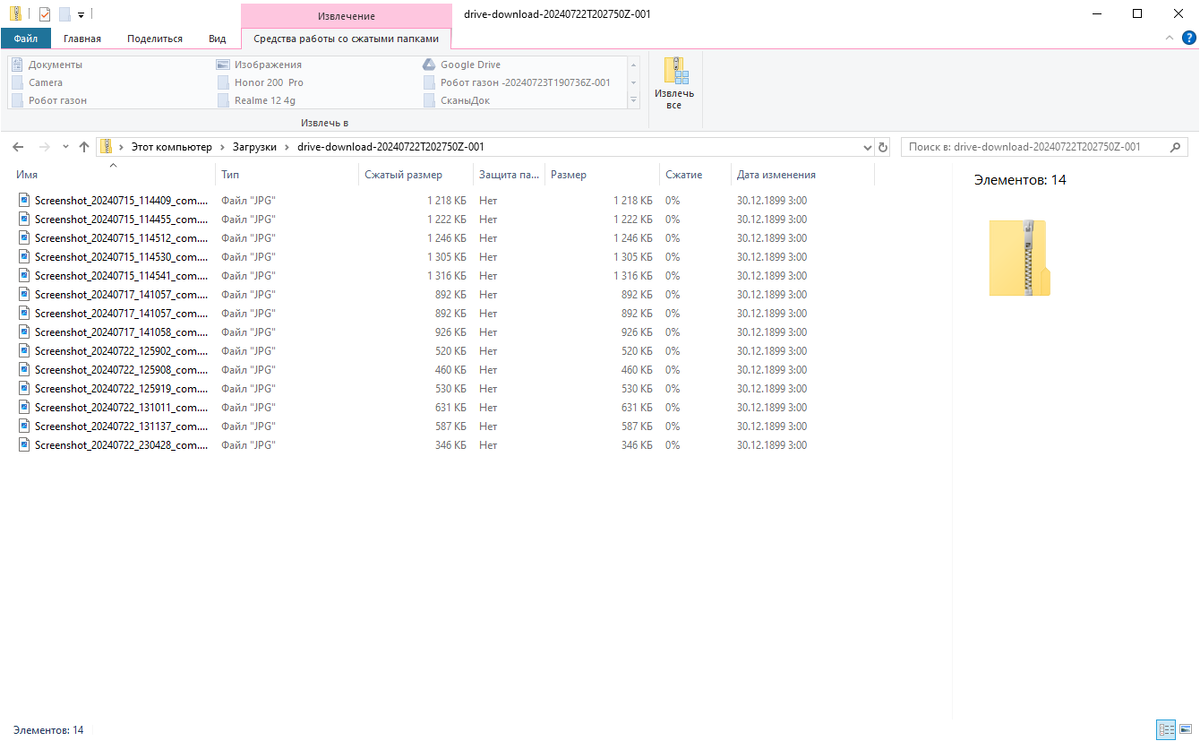Open the Customize Quick Access Toolbar arrow

tap(81, 15)
